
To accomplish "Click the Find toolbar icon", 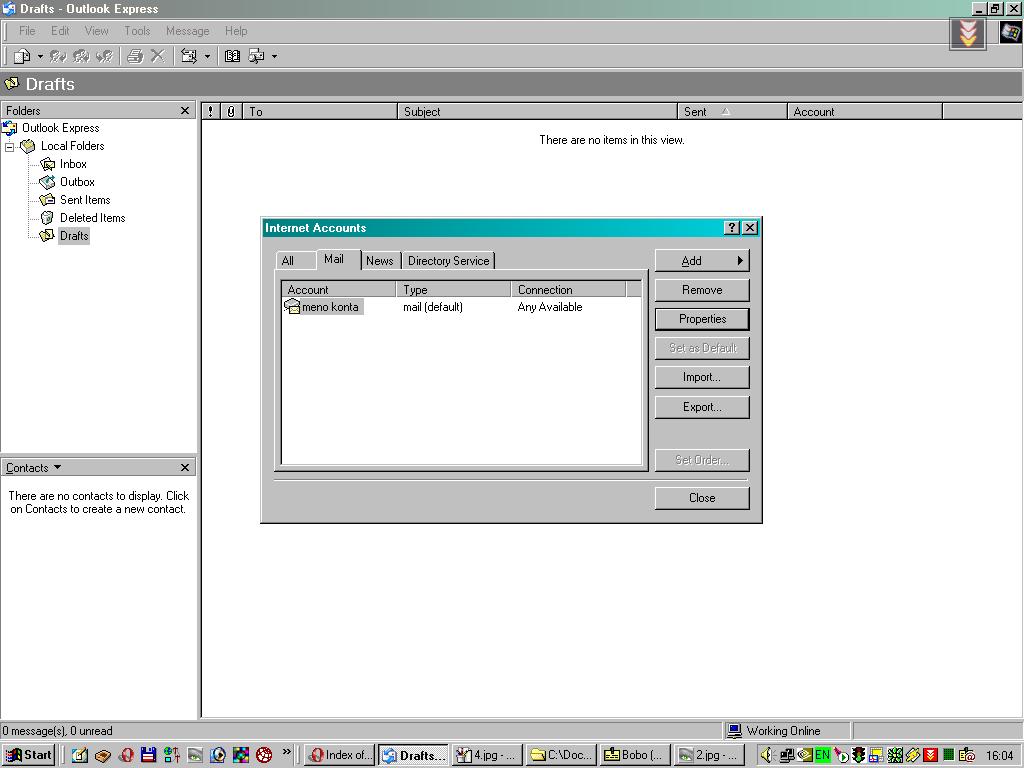I will click(256, 56).
